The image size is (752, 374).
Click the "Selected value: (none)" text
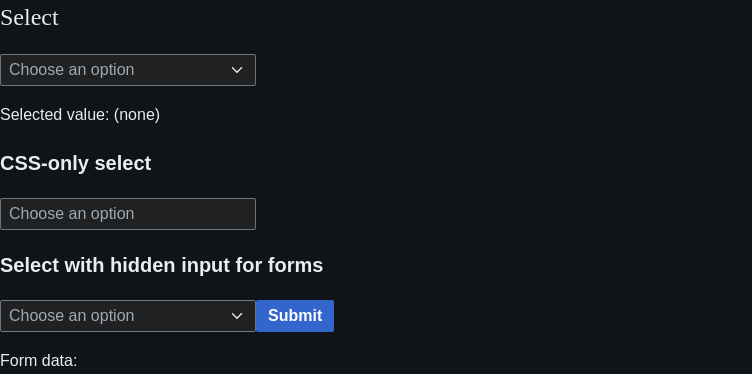[x=80, y=115]
